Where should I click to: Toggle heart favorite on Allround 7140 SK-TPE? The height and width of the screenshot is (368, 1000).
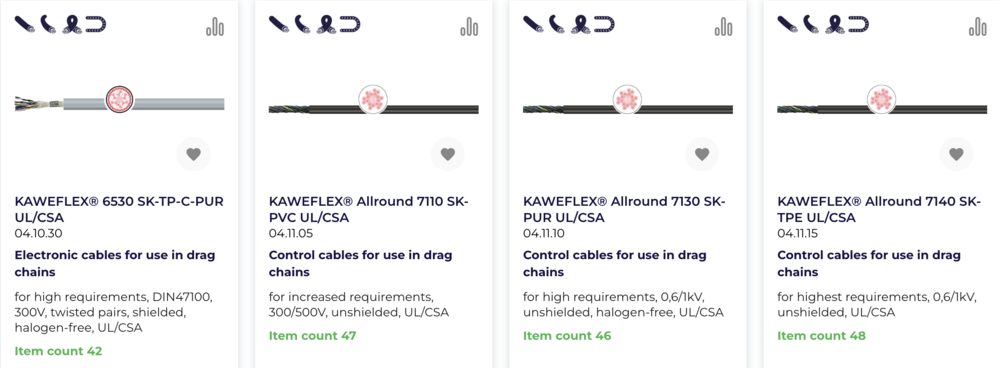coord(956,154)
